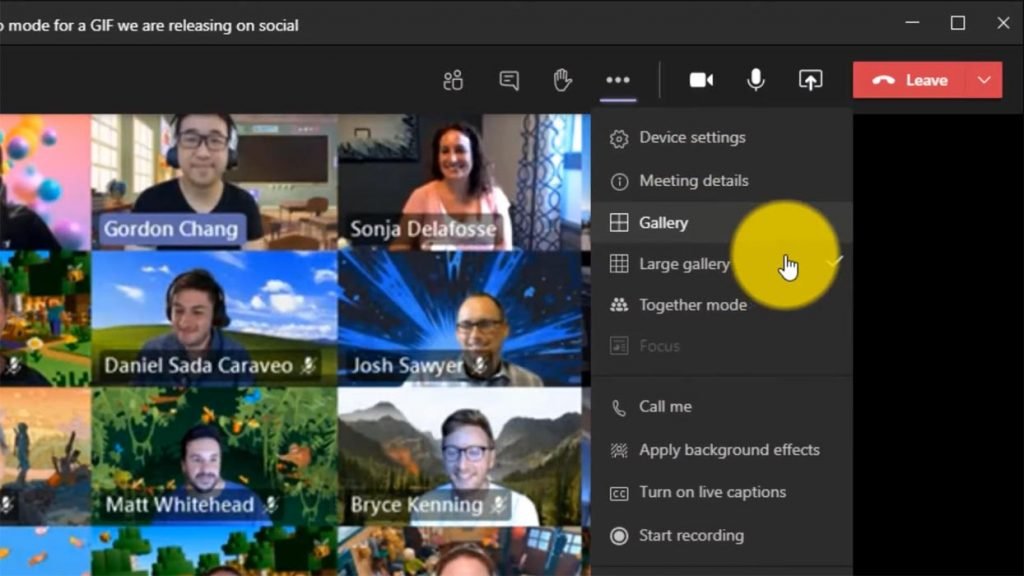Turn off your camera
Image resolution: width=1024 pixels, height=576 pixels.
701,79
